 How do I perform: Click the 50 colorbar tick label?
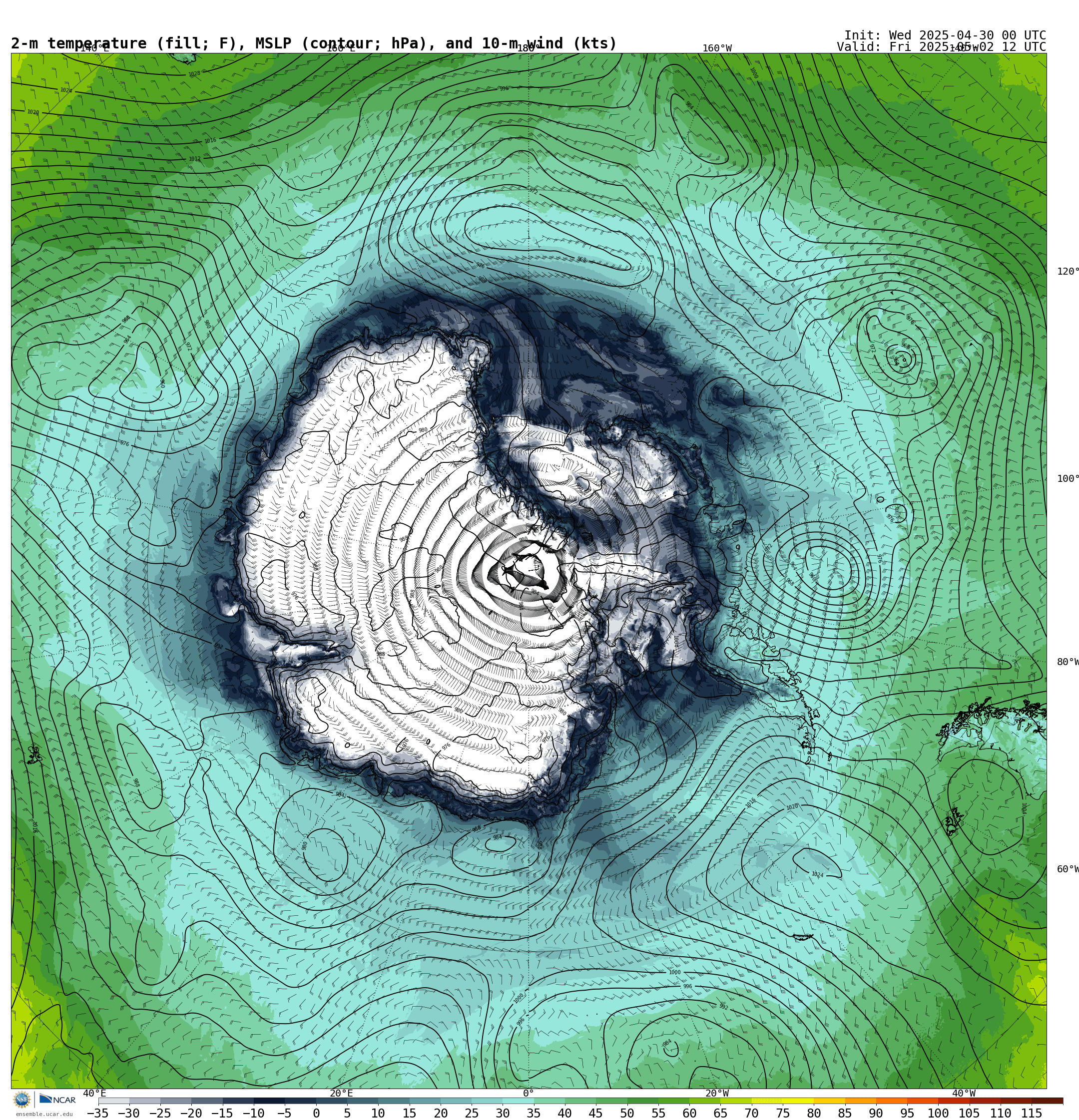627,1113
